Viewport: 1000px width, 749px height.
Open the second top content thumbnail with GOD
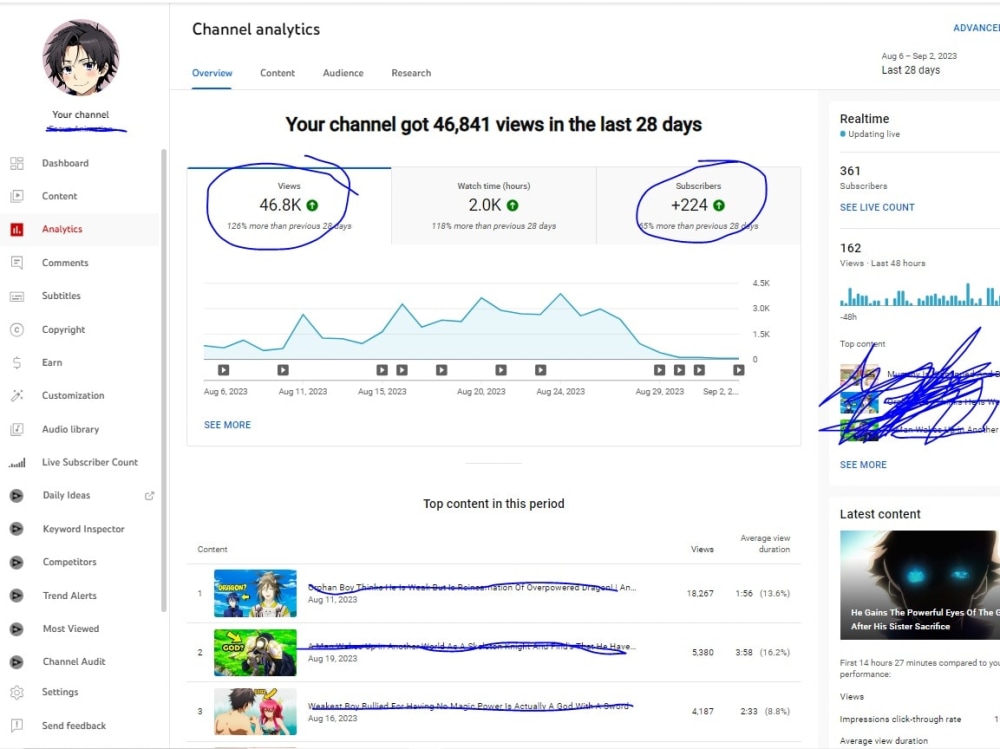255,653
